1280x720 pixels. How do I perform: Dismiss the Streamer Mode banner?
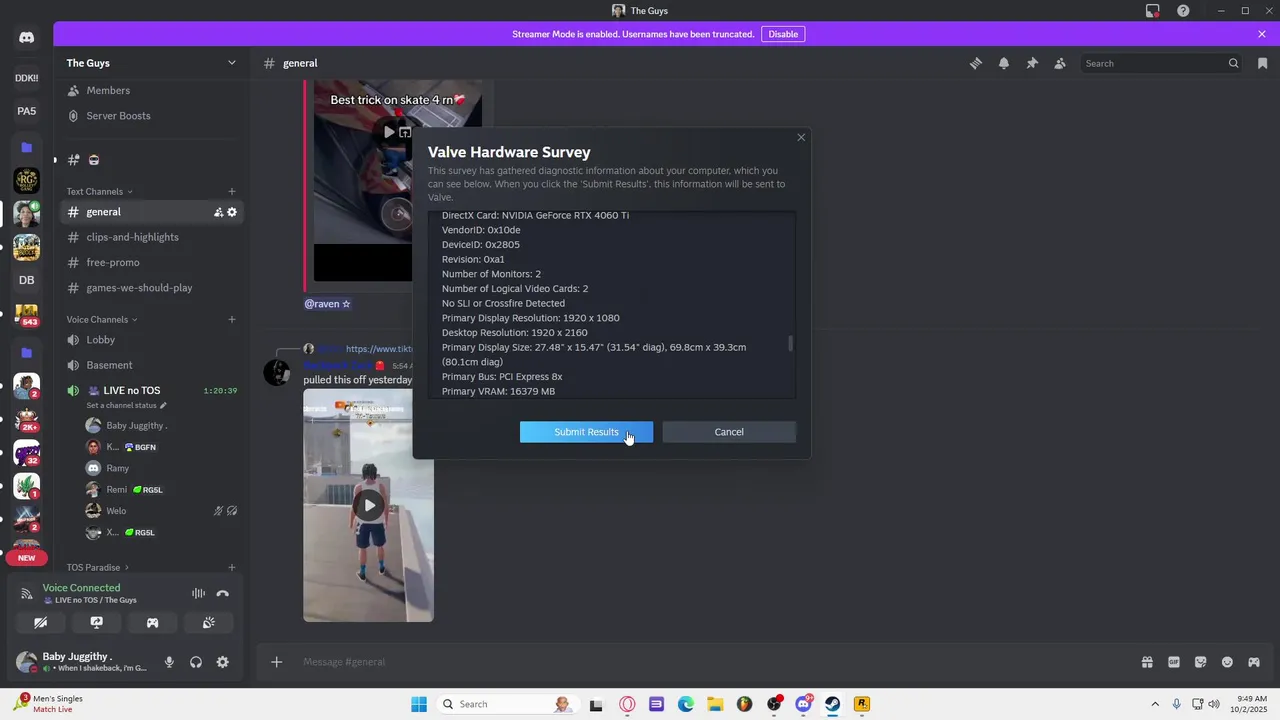tap(1262, 34)
